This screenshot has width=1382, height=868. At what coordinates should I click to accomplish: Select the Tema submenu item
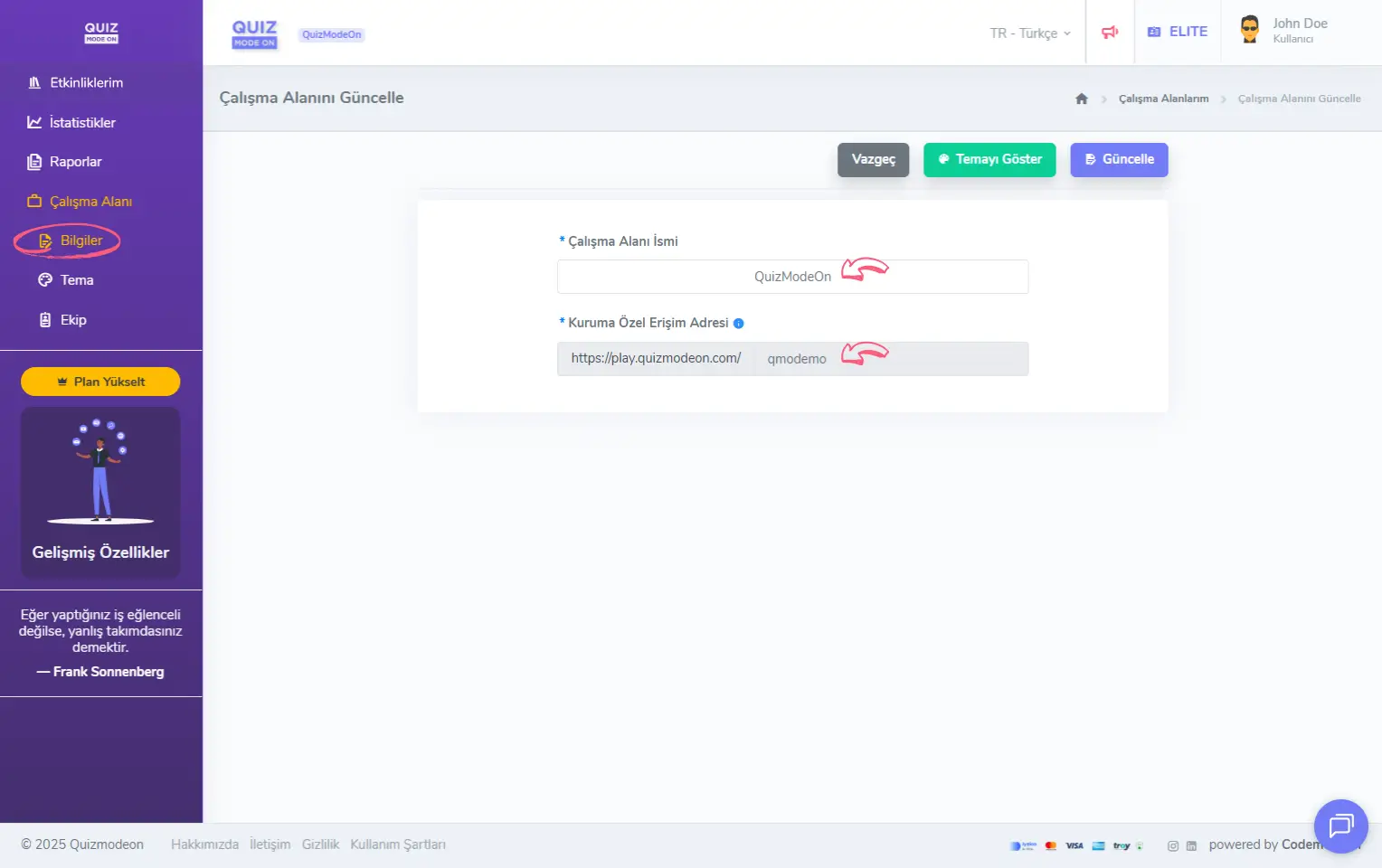77,280
